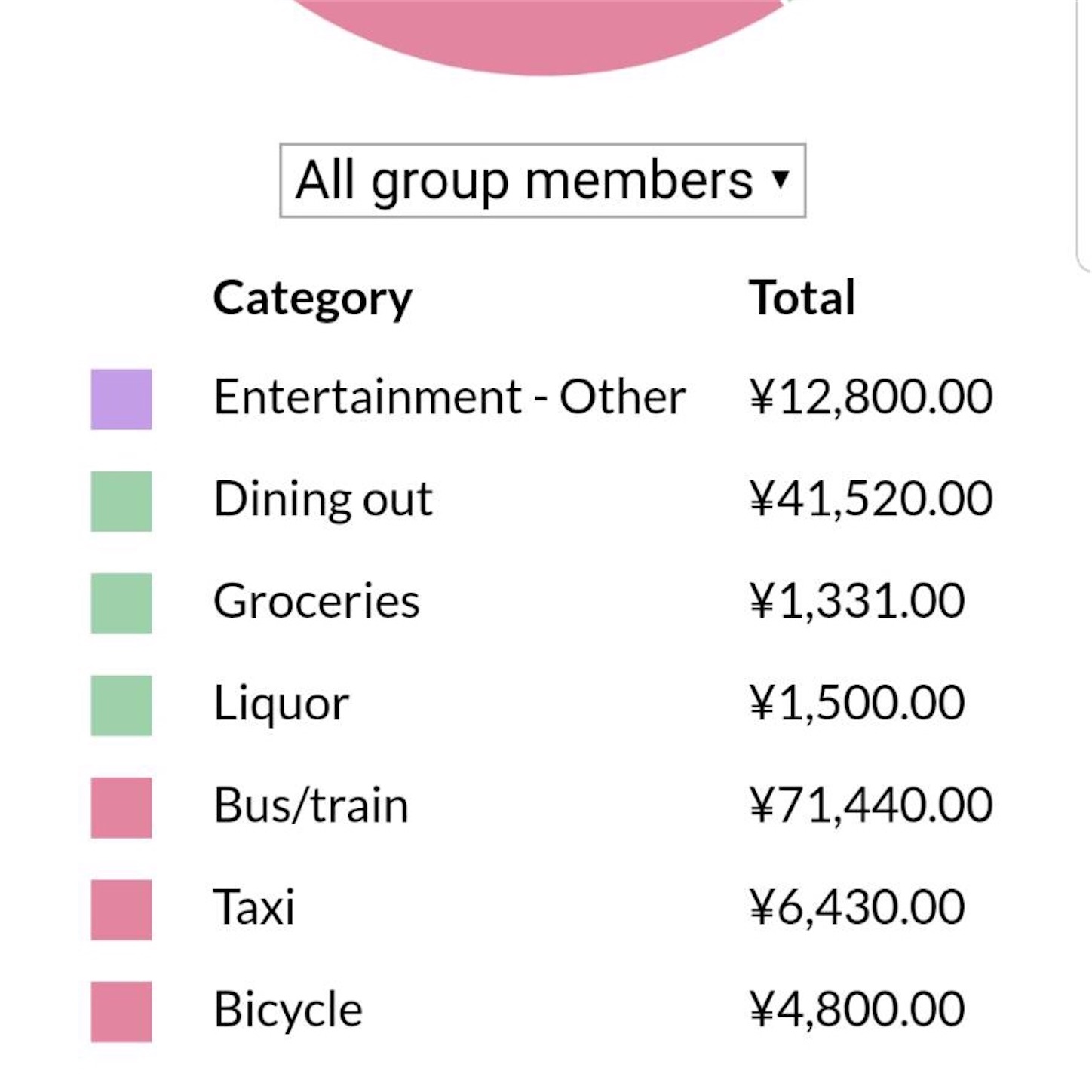
Task: Select the pink Taxi color square
Action: point(121,909)
